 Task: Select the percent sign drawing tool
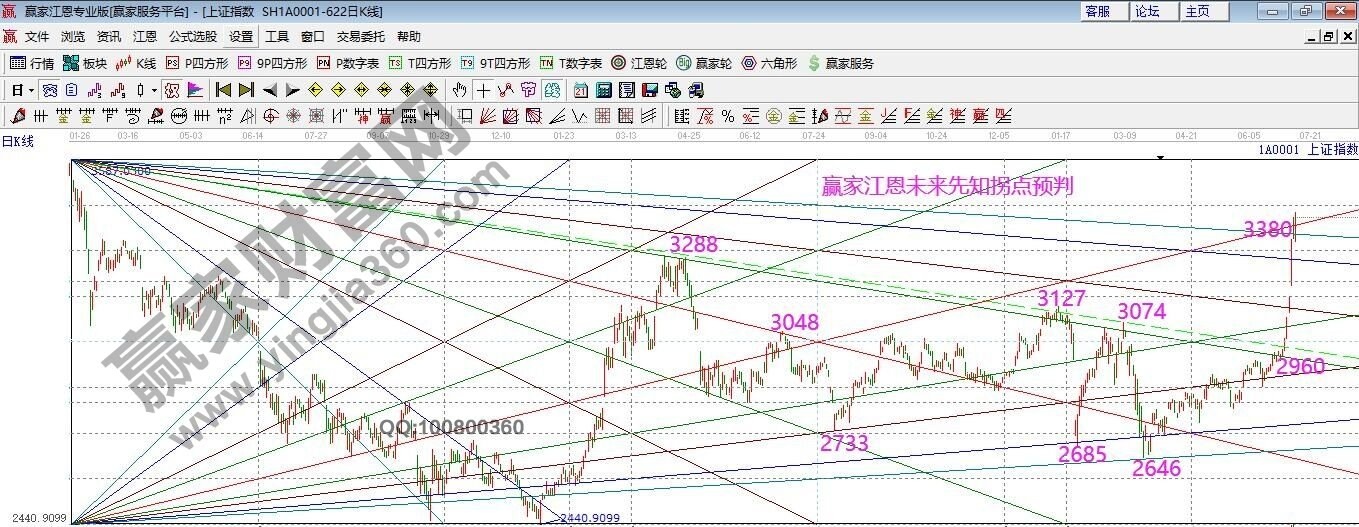727,115
